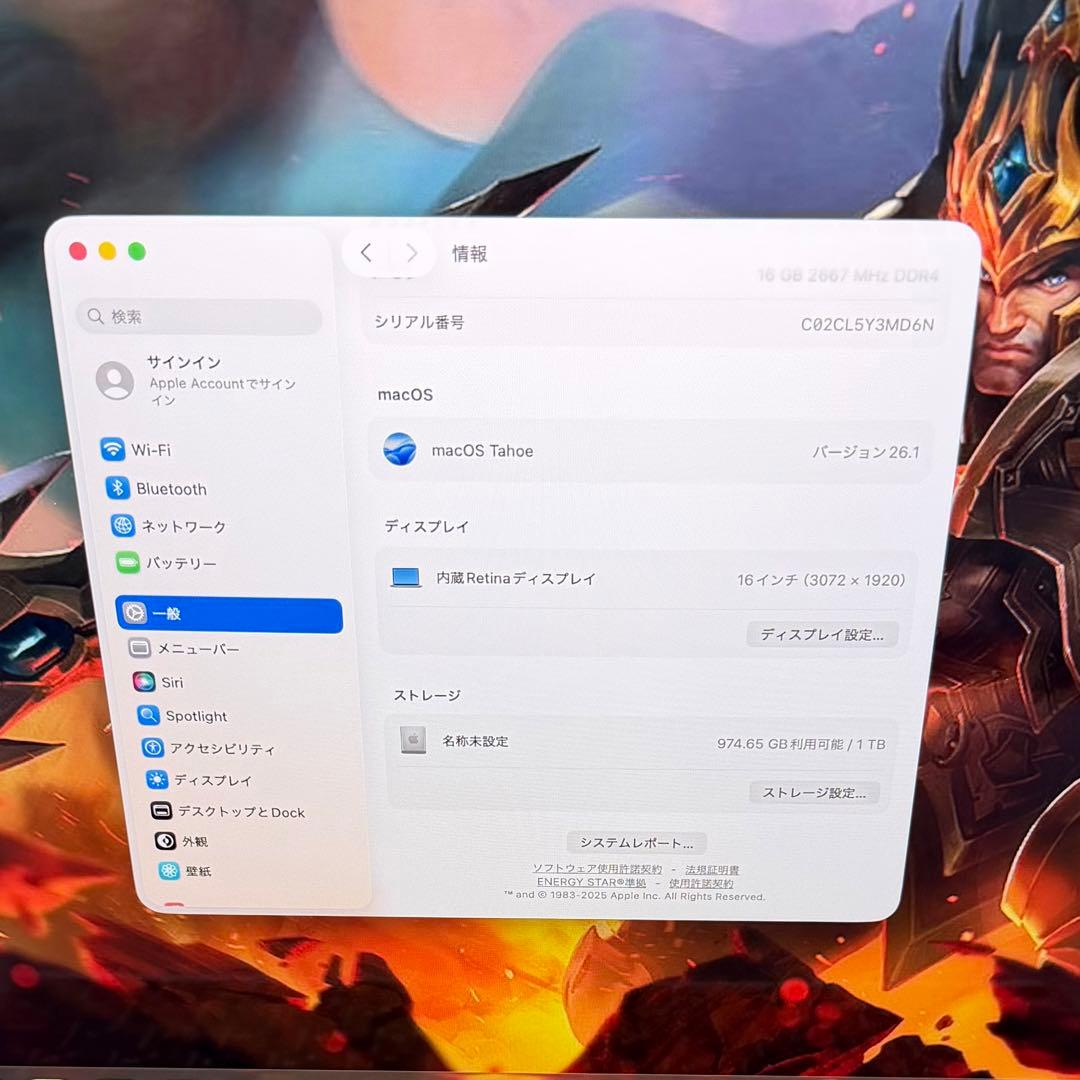Select the Bluetooth sidebar icon

coord(170,489)
